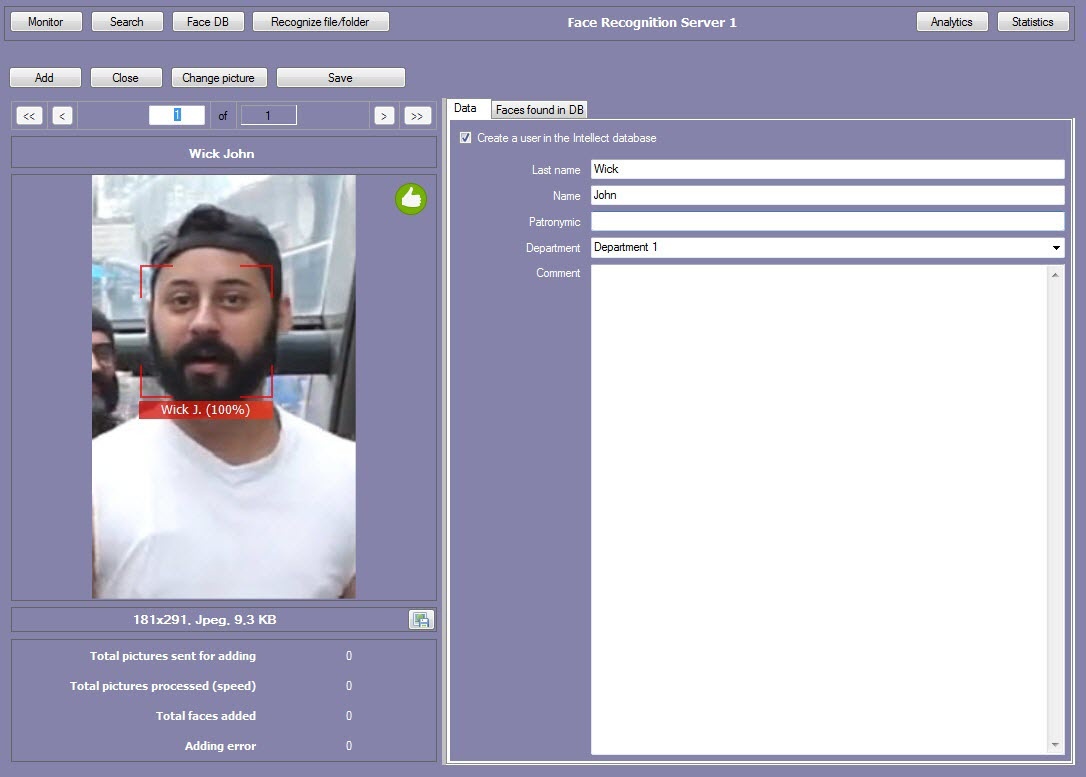This screenshot has height=777, width=1086.
Task: Click the save picture disk icon
Action: (421, 620)
